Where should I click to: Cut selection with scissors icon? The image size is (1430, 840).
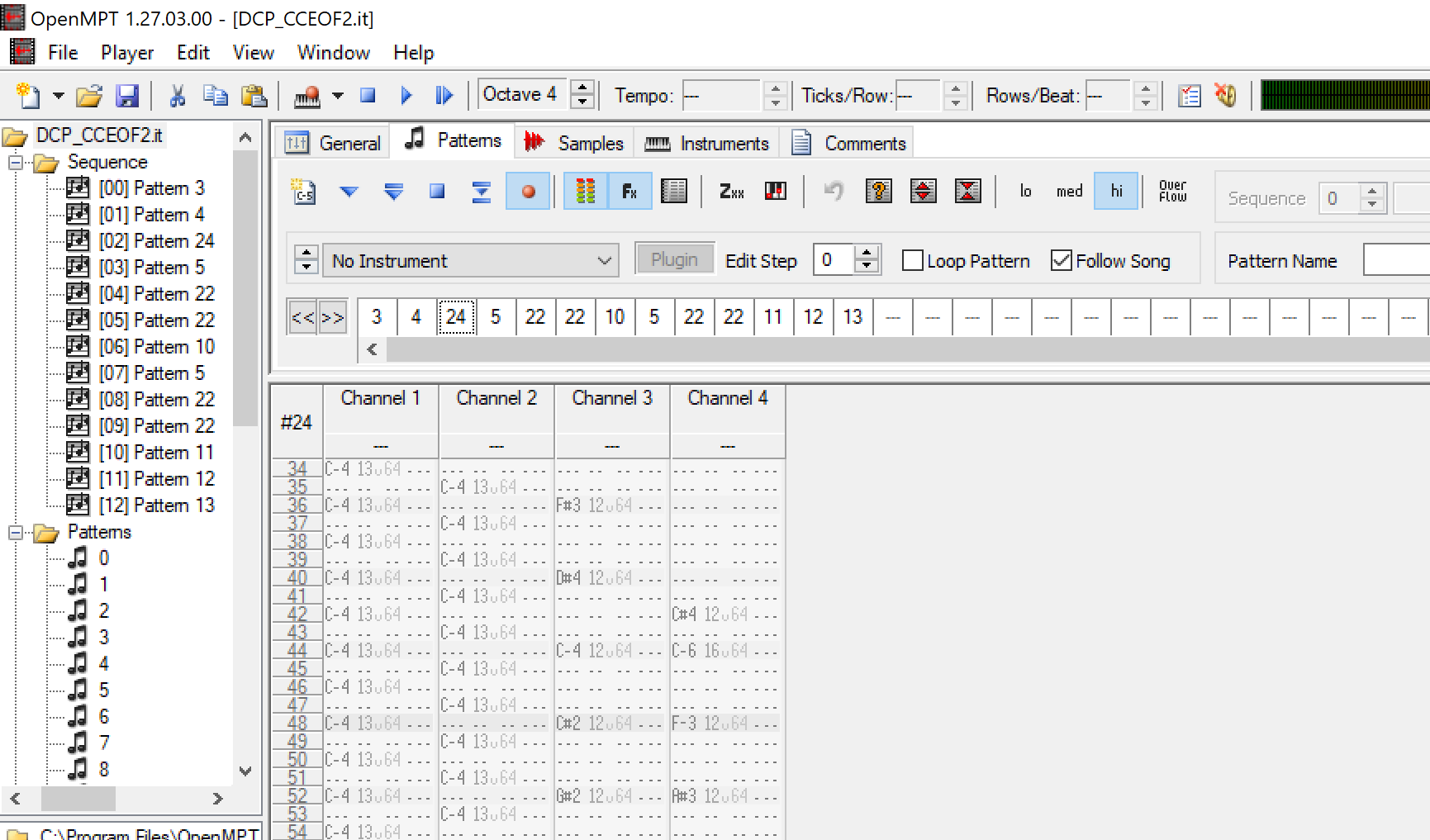tap(177, 96)
